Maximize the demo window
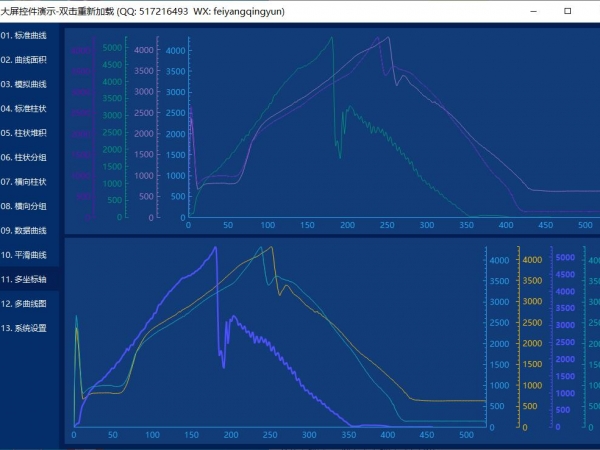This screenshot has width=600, height=450. click(x=567, y=11)
